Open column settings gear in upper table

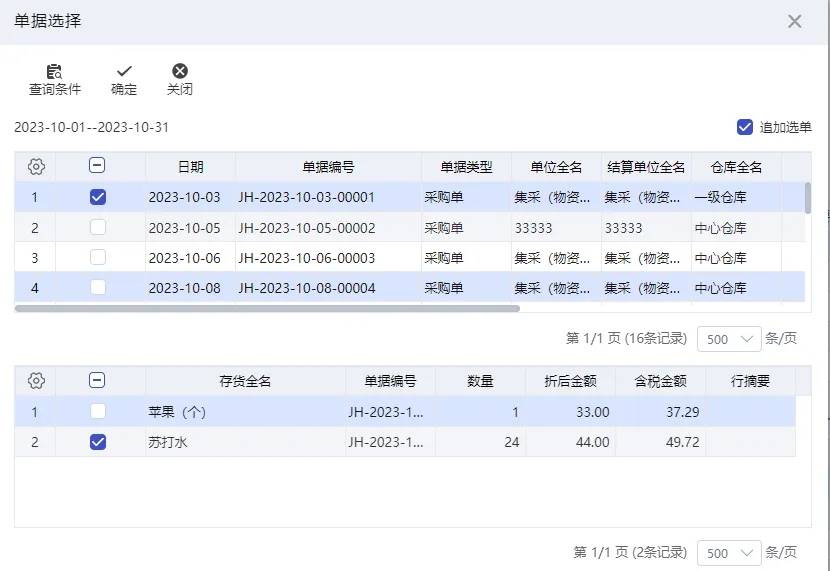35,167
